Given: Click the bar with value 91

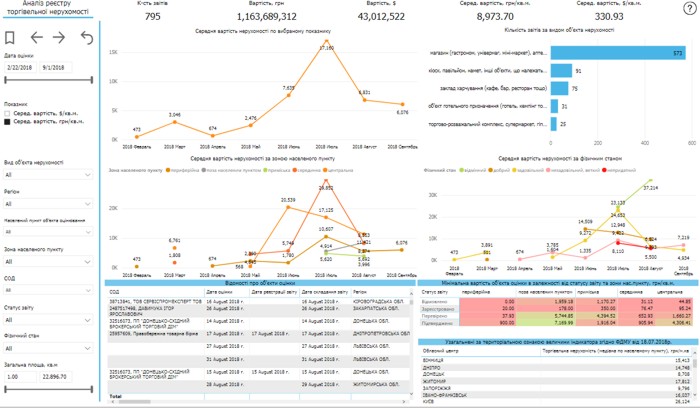Looking at the screenshot, I should pos(561,71).
